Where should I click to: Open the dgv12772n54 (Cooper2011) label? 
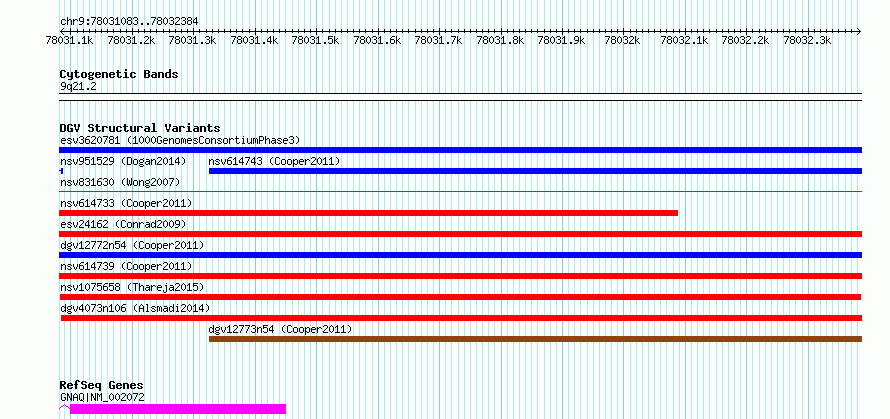tap(132, 245)
